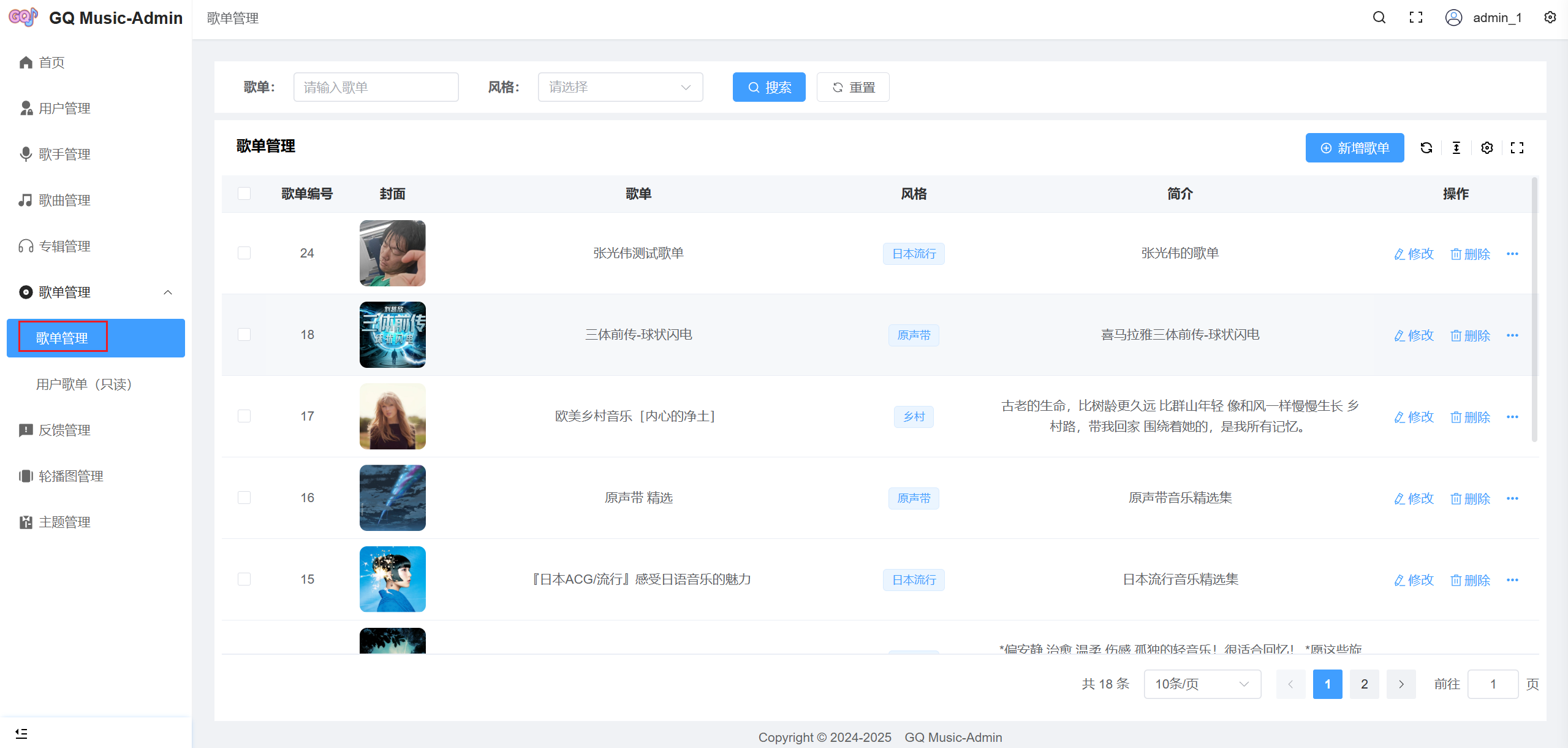Toggle fullscreen icon in top header

[1415, 18]
